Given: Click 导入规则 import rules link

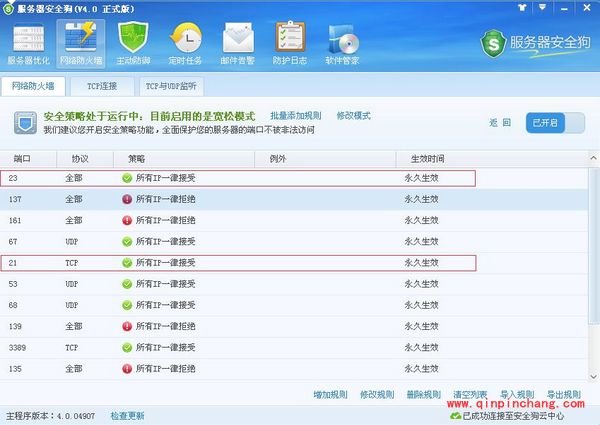Looking at the screenshot, I should click(x=517, y=394).
